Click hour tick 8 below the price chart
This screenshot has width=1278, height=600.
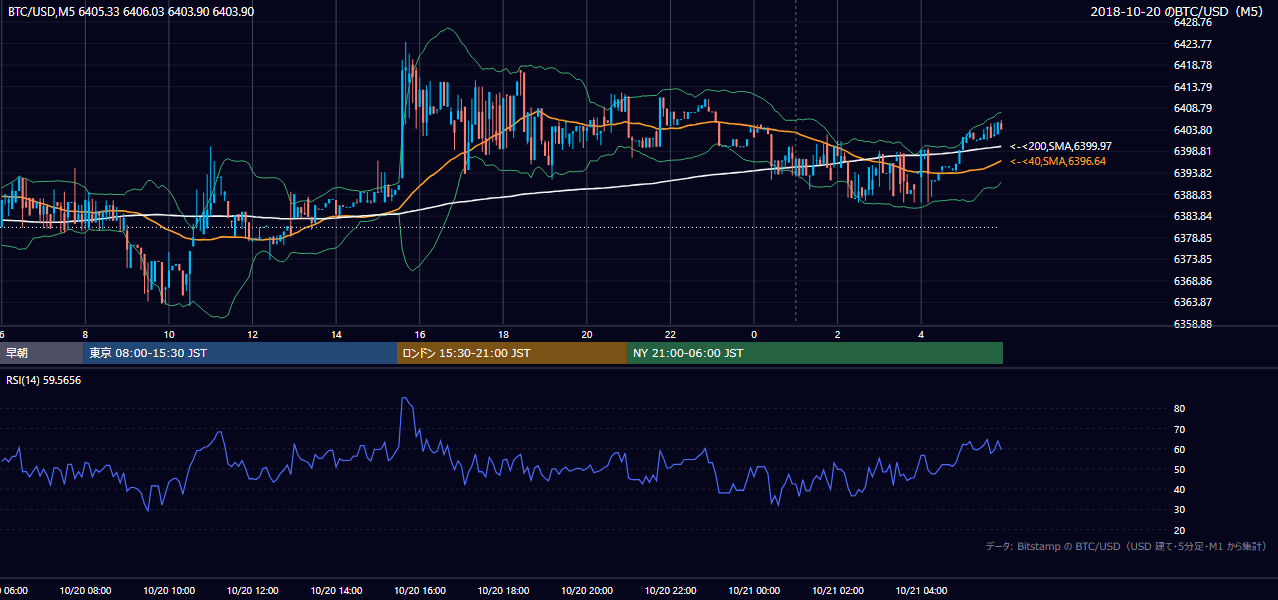point(85,335)
